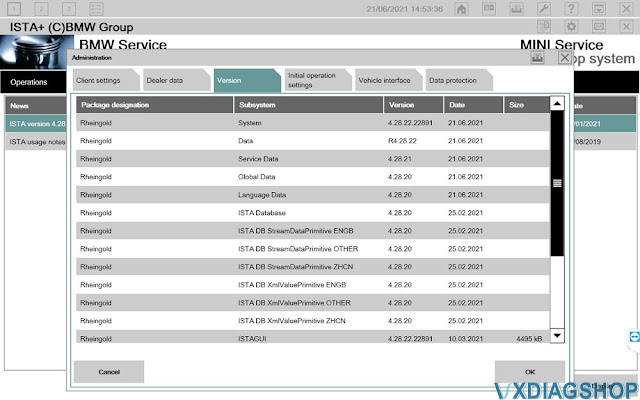Open the Initial operation settings tab
The height and width of the screenshot is (400, 640).
pos(318,80)
